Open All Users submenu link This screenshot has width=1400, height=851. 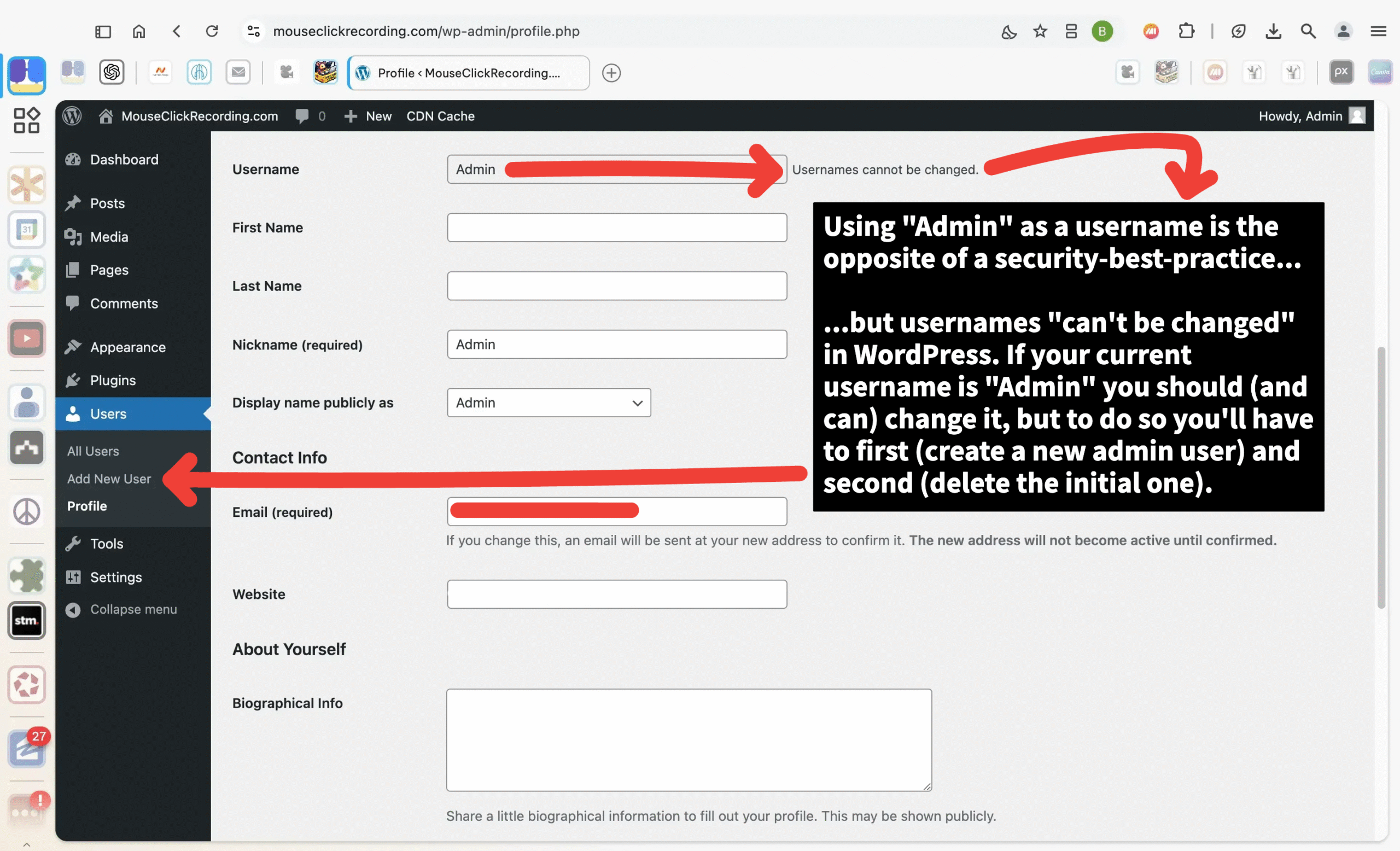93,451
